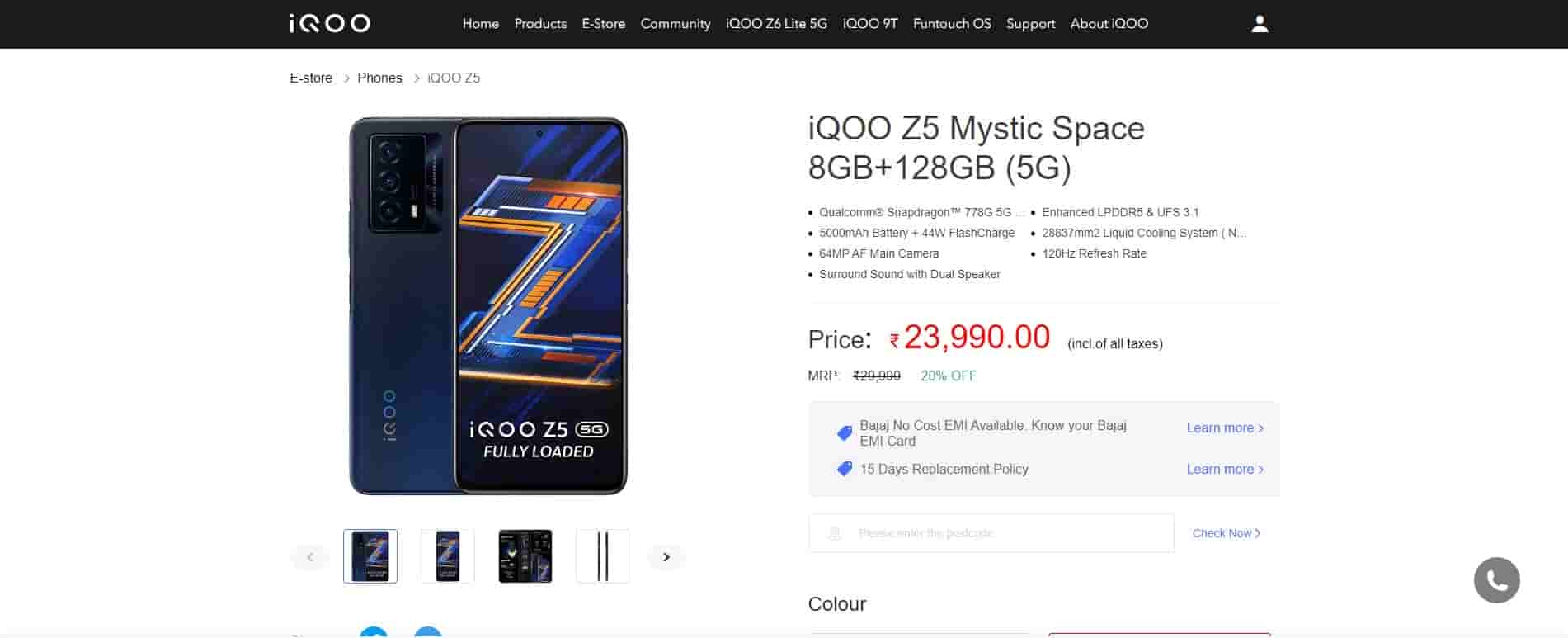Image resolution: width=1568 pixels, height=638 pixels.
Task: Click previous arrow in thumbnail carousel
Action: click(310, 557)
